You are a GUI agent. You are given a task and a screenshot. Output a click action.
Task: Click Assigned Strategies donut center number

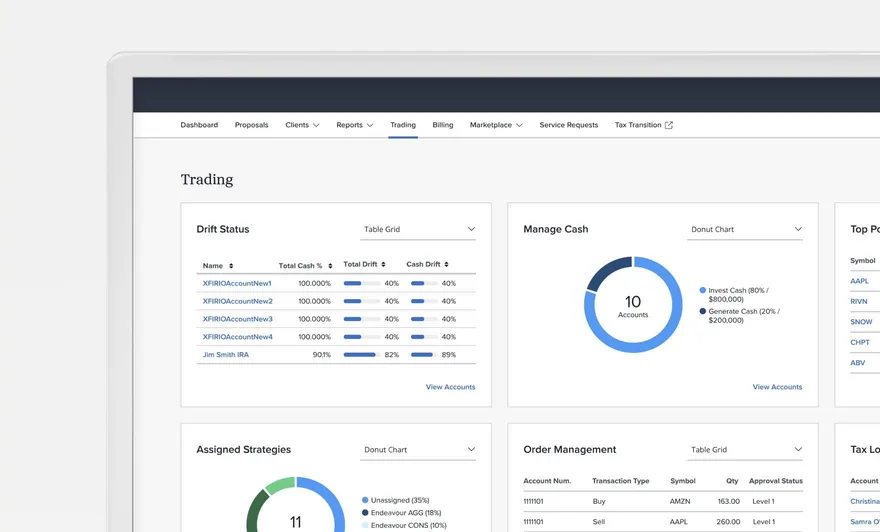pyautogui.click(x=295, y=522)
